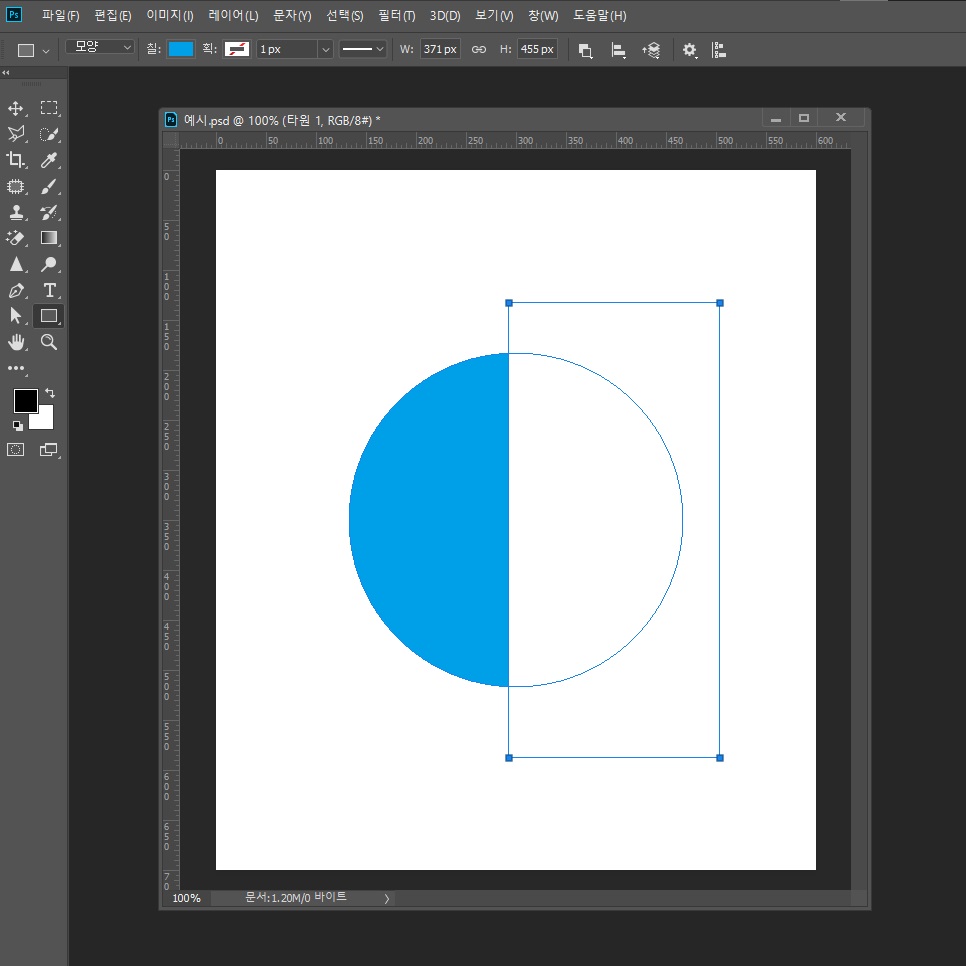Select the Quick Selection tool
This screenshot has width=966, height=966.
point(49,134)
